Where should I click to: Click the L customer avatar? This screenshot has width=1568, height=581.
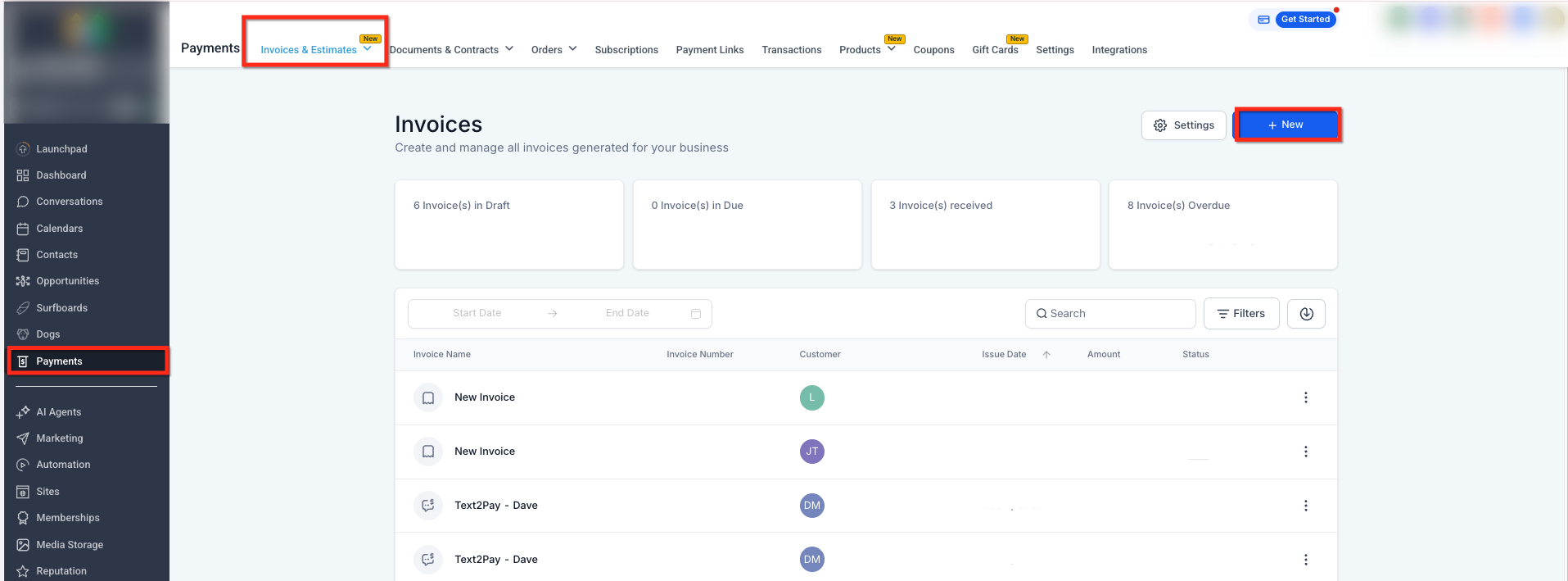pyautogui.click(x=811, y=397)
